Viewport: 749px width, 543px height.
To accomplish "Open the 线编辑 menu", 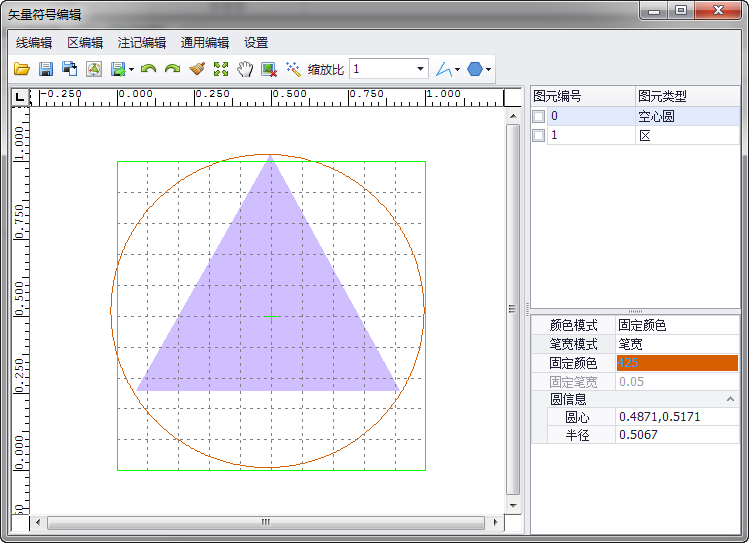I will pyautogui.click(x=34, y=43).
